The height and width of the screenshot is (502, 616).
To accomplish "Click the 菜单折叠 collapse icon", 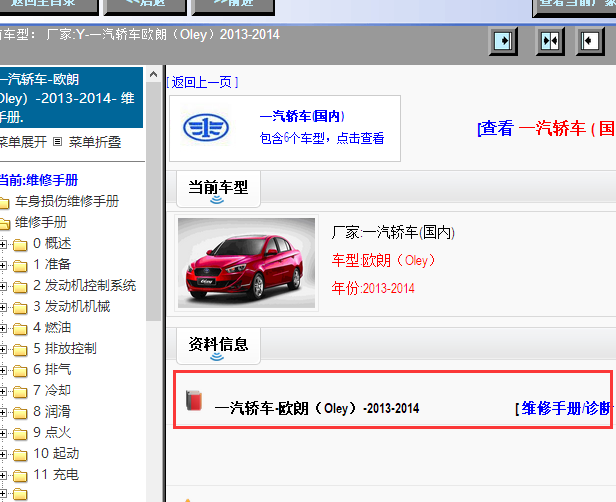I will click(x=57, y=142).
